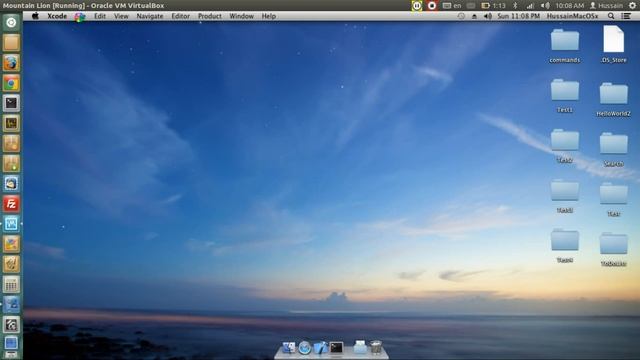Open Finder in the Mac dock
Viewport: 640px width, 360px height.
(289, 348)
